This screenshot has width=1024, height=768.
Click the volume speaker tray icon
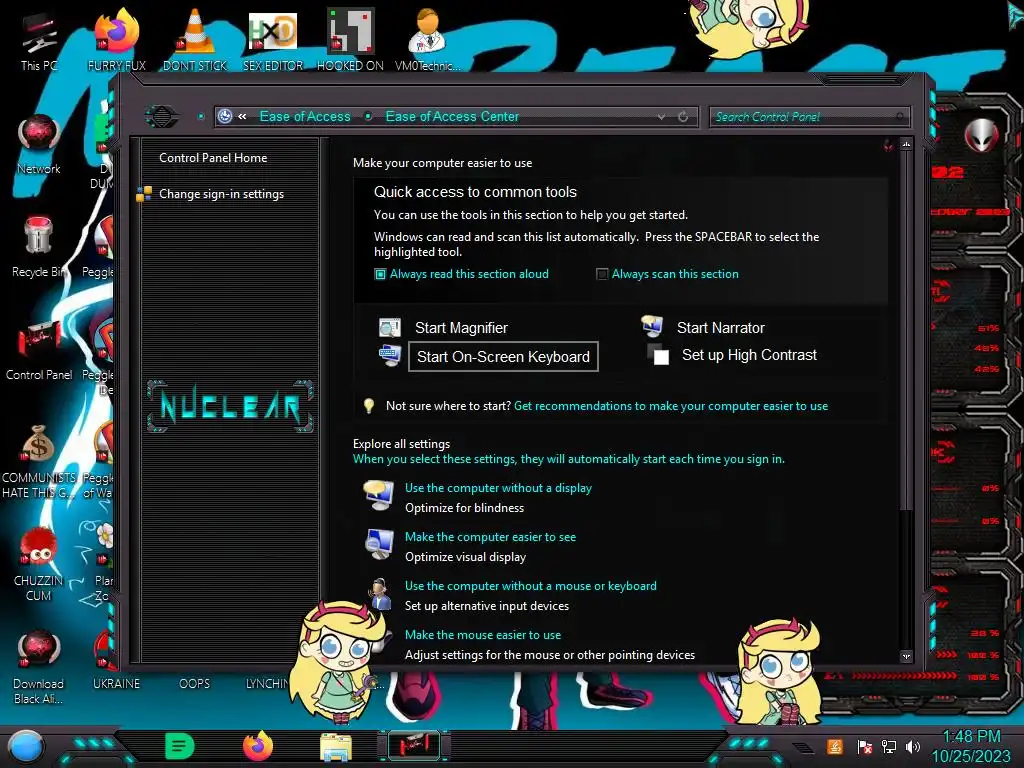(913, 747)
